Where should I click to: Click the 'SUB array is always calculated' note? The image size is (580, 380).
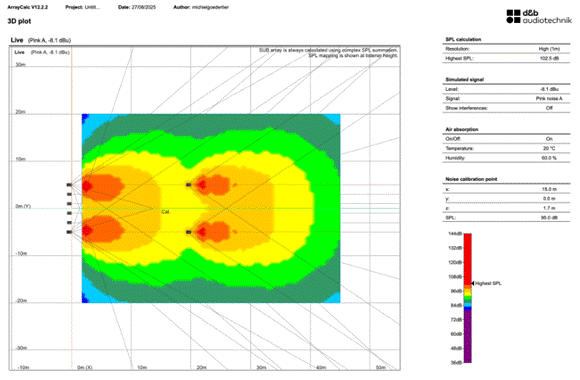(329, 50)
